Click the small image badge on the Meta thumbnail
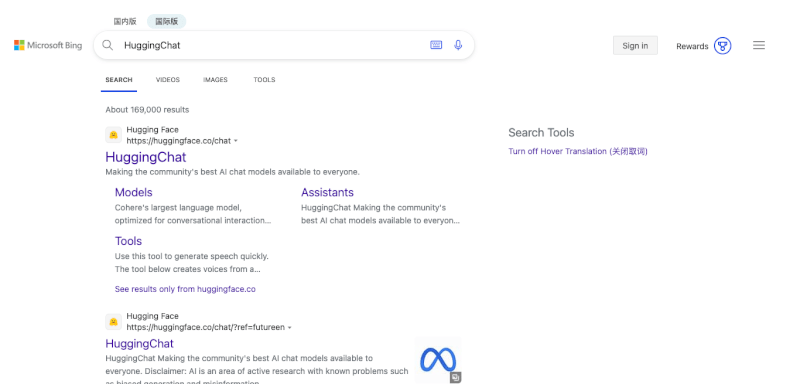 tap(456, 377)
